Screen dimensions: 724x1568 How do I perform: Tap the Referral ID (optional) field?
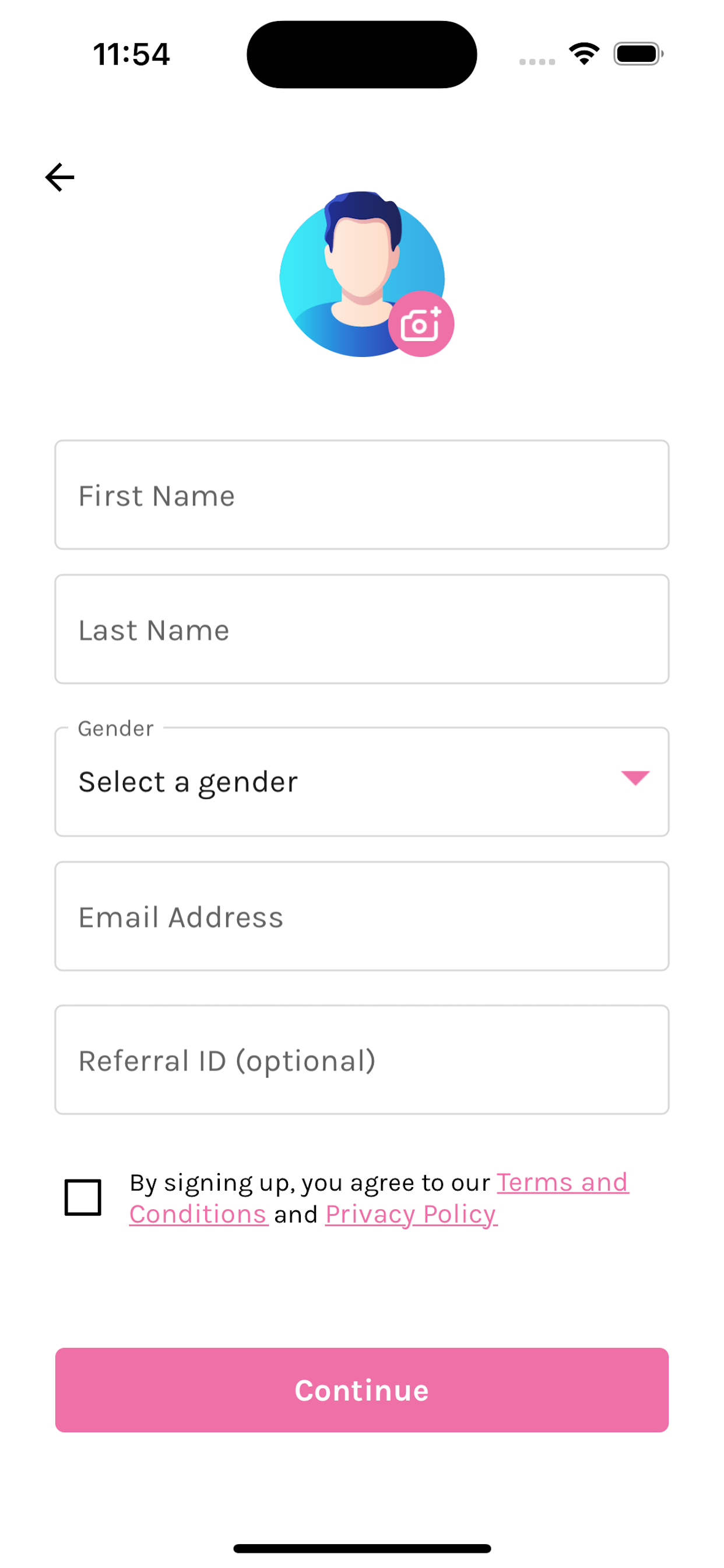tap(361, 1060)
